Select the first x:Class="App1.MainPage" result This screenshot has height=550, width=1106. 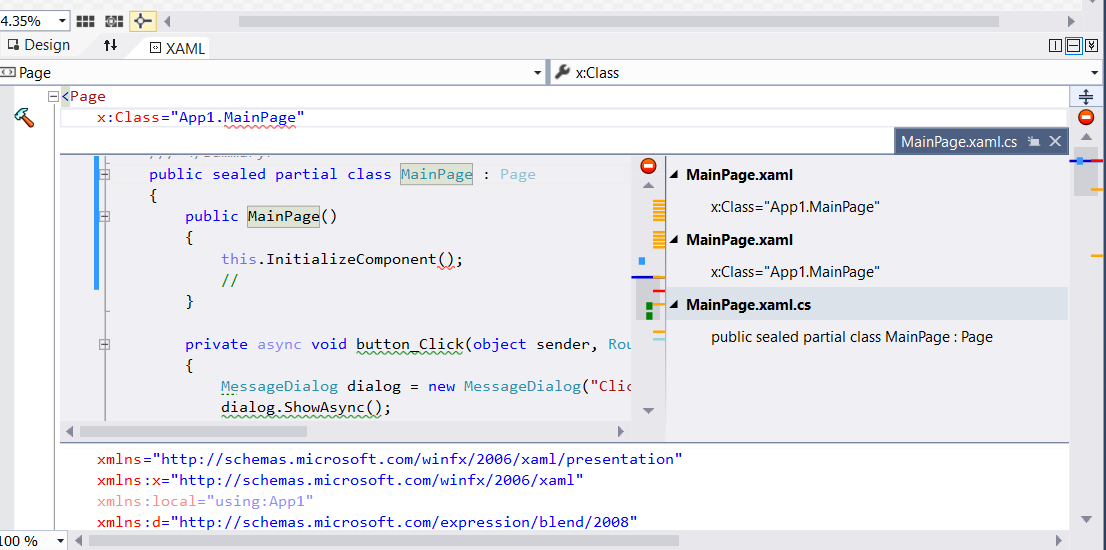(x=795, y=207)
